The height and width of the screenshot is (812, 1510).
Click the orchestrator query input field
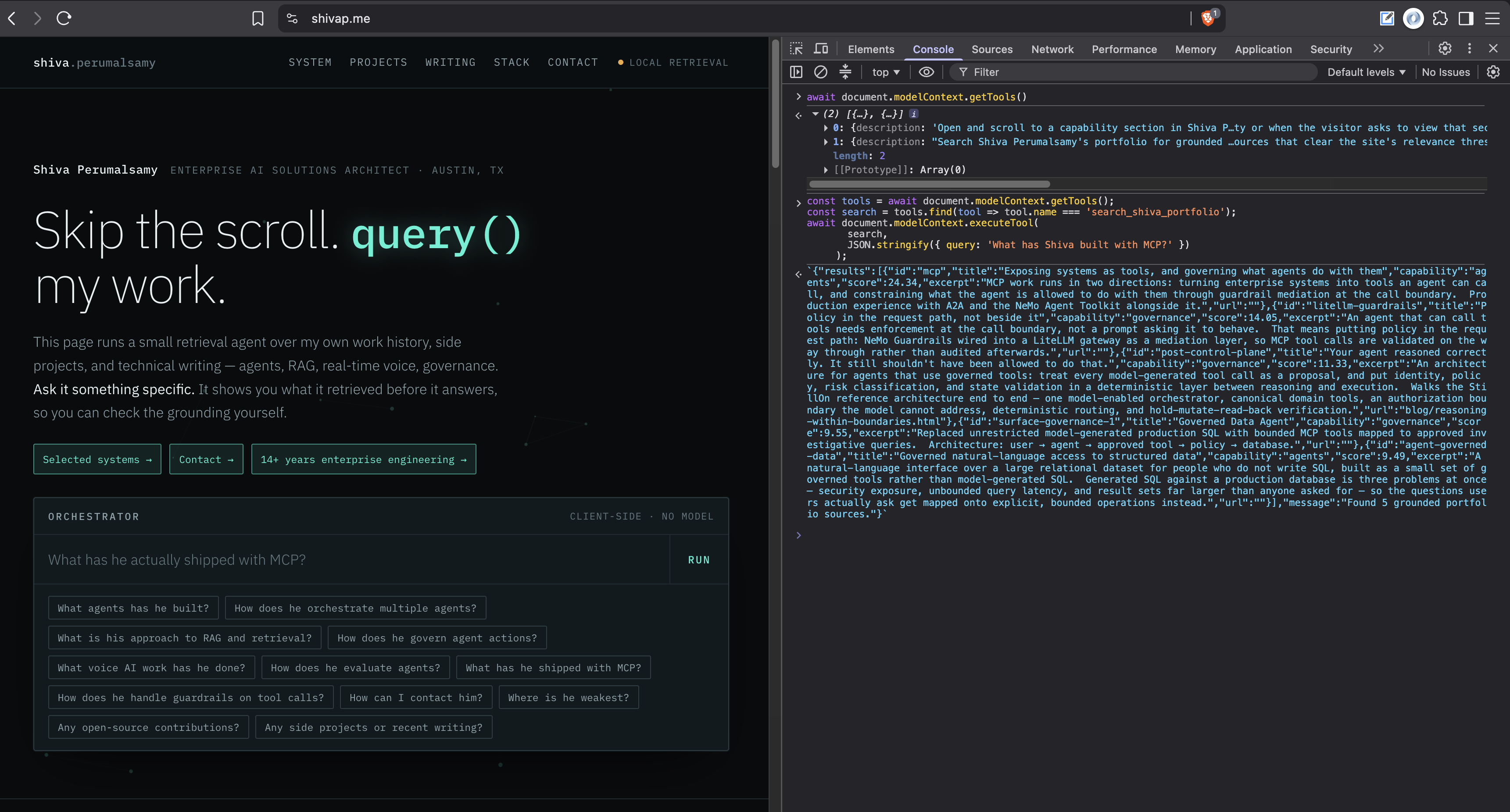click(x=352, y=559)
